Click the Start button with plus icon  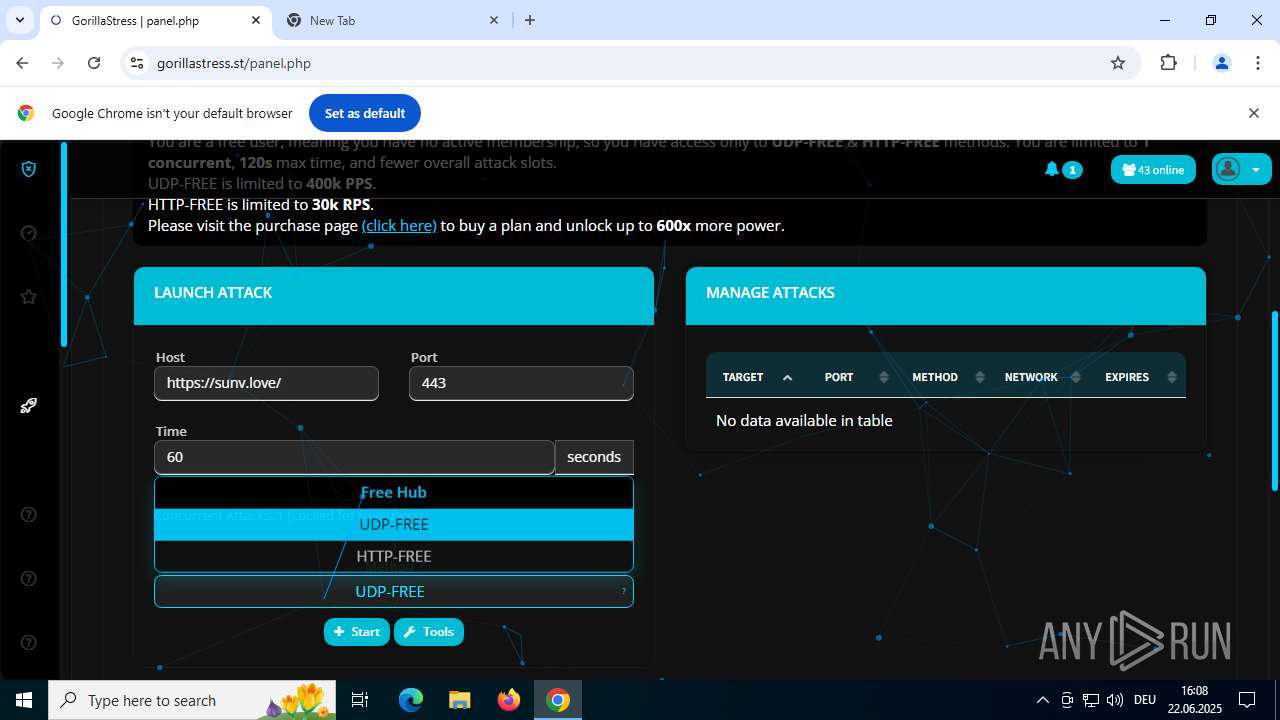[x=357, y=632]
